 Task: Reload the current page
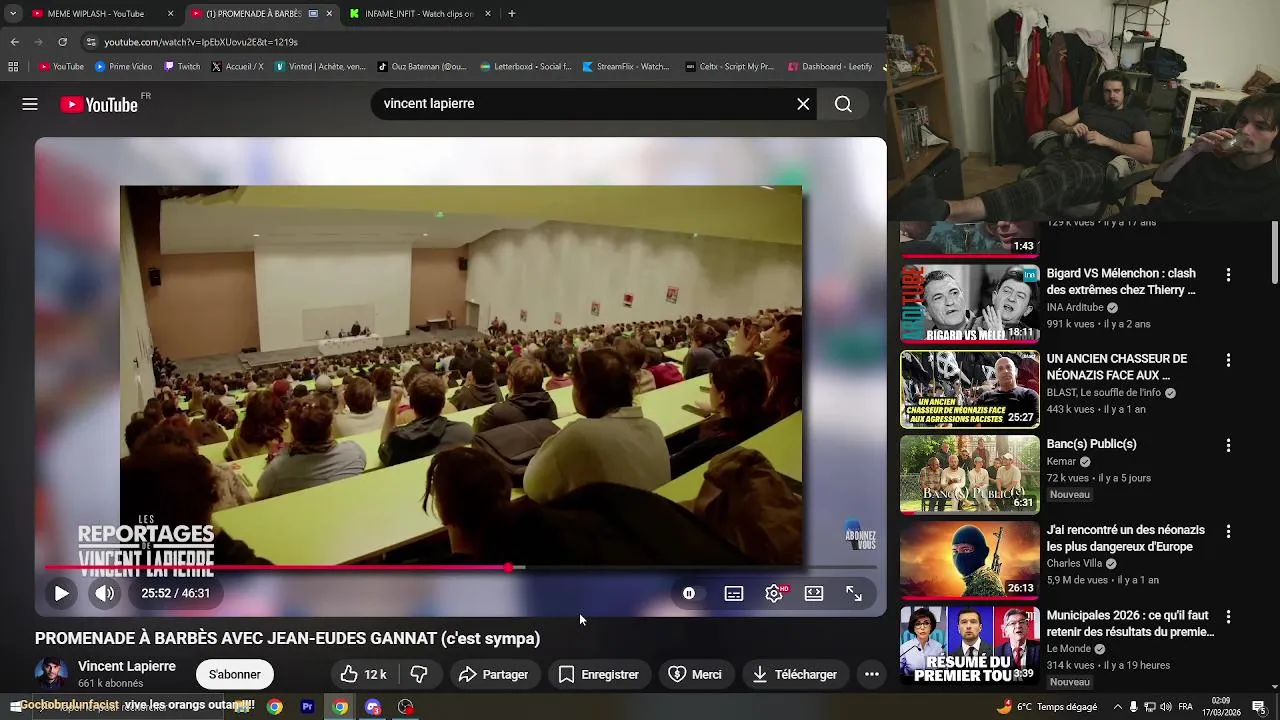[62, 42]
